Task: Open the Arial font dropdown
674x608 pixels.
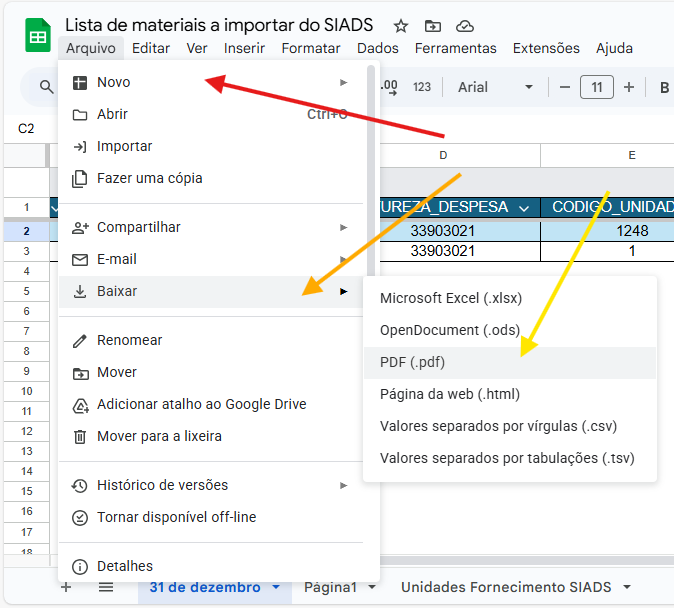Action: coord(490,87)
